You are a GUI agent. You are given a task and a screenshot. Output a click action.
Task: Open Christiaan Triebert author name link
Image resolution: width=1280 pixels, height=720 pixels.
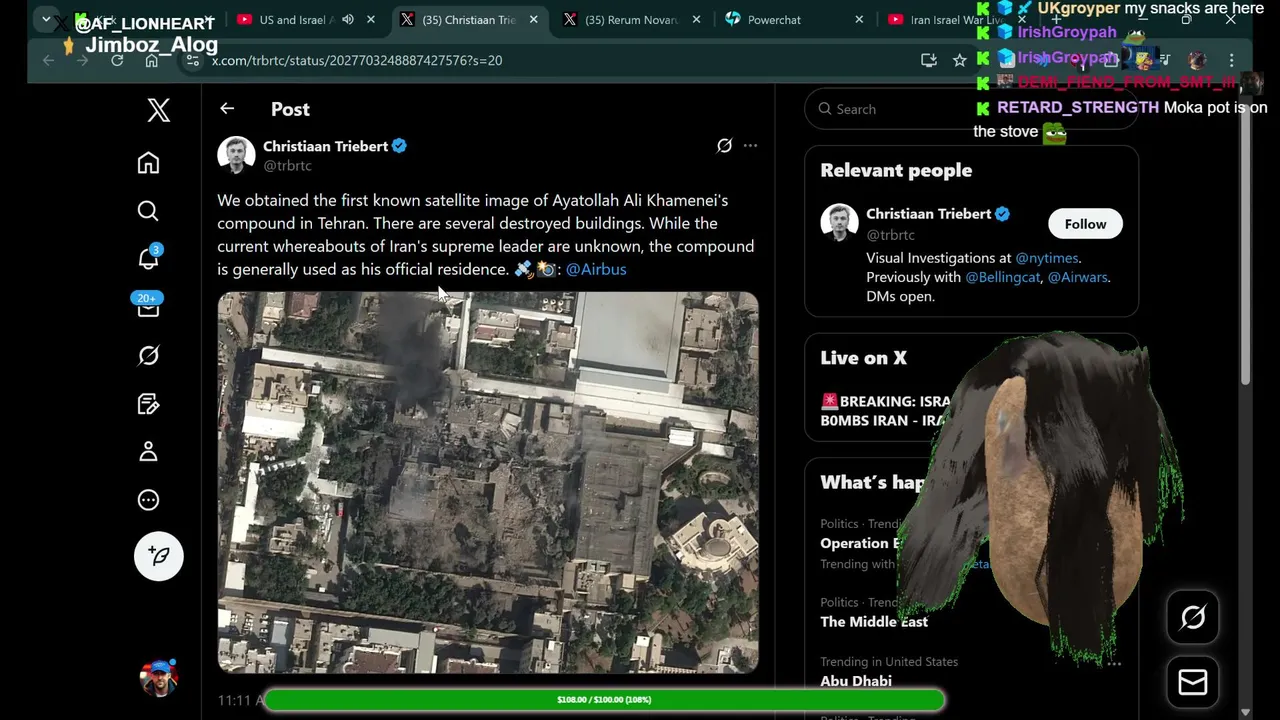click(325, 146)
